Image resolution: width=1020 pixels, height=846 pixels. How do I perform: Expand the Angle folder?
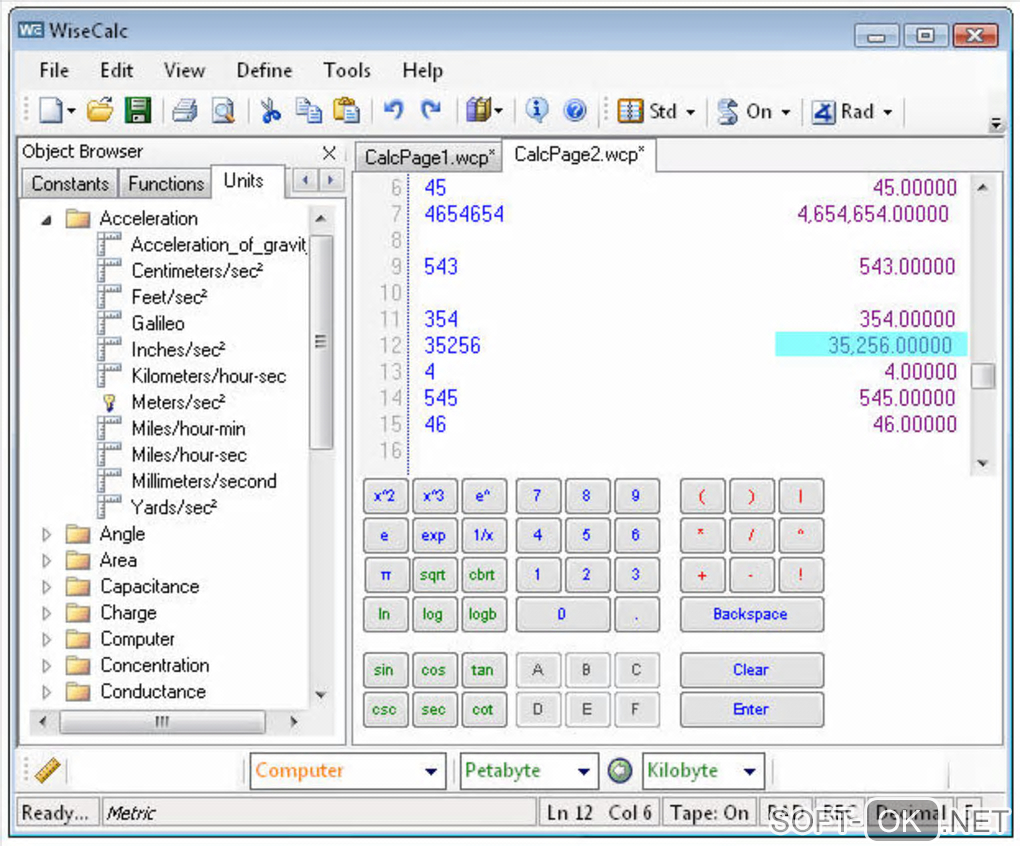pos(46,535)
